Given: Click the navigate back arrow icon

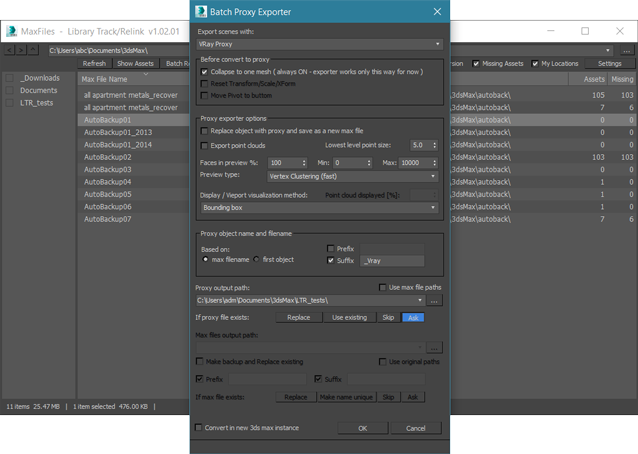Looking at the screenshot, I should tap(10, 50).
